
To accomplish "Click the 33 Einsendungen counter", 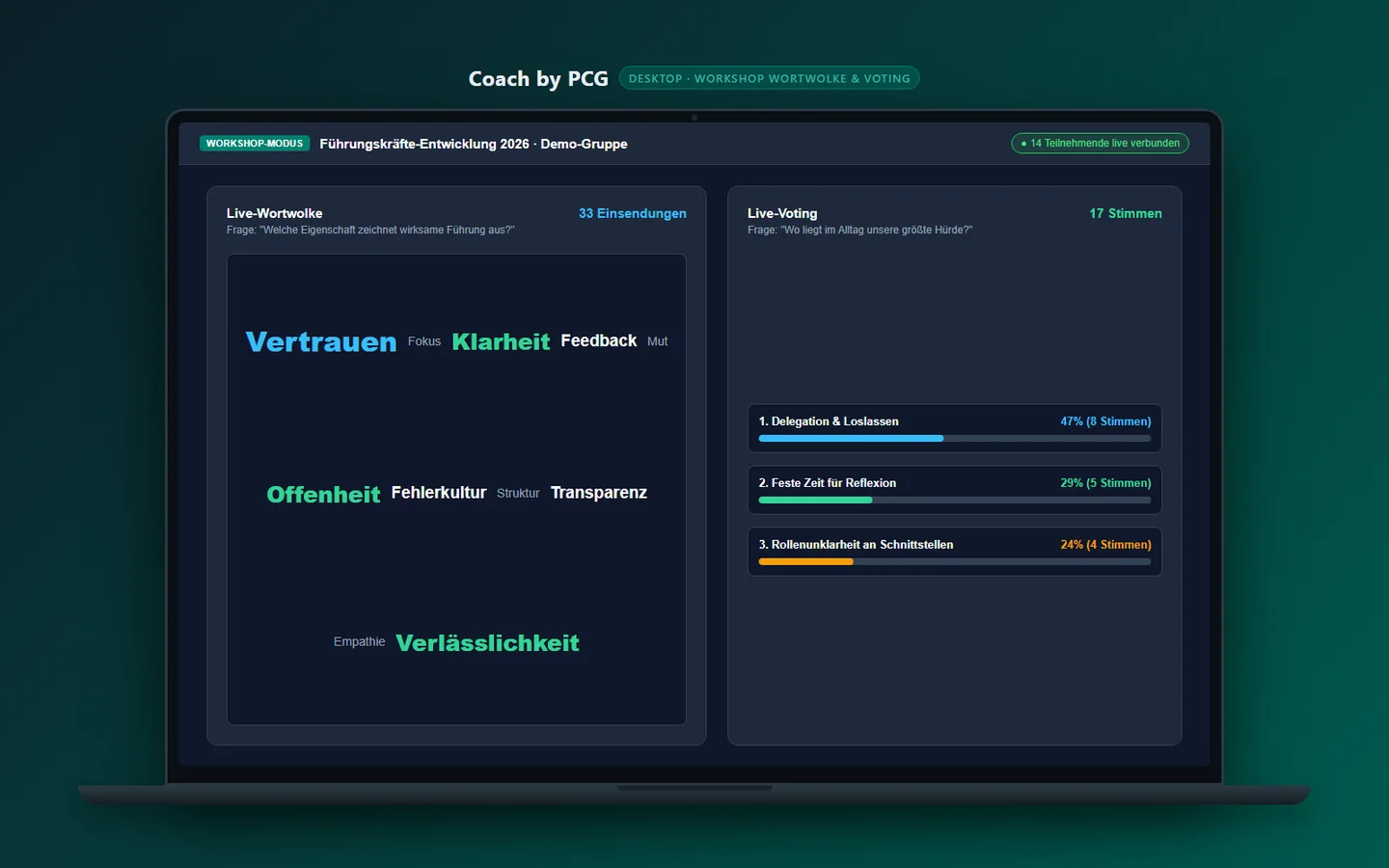I will coord(633,213).
